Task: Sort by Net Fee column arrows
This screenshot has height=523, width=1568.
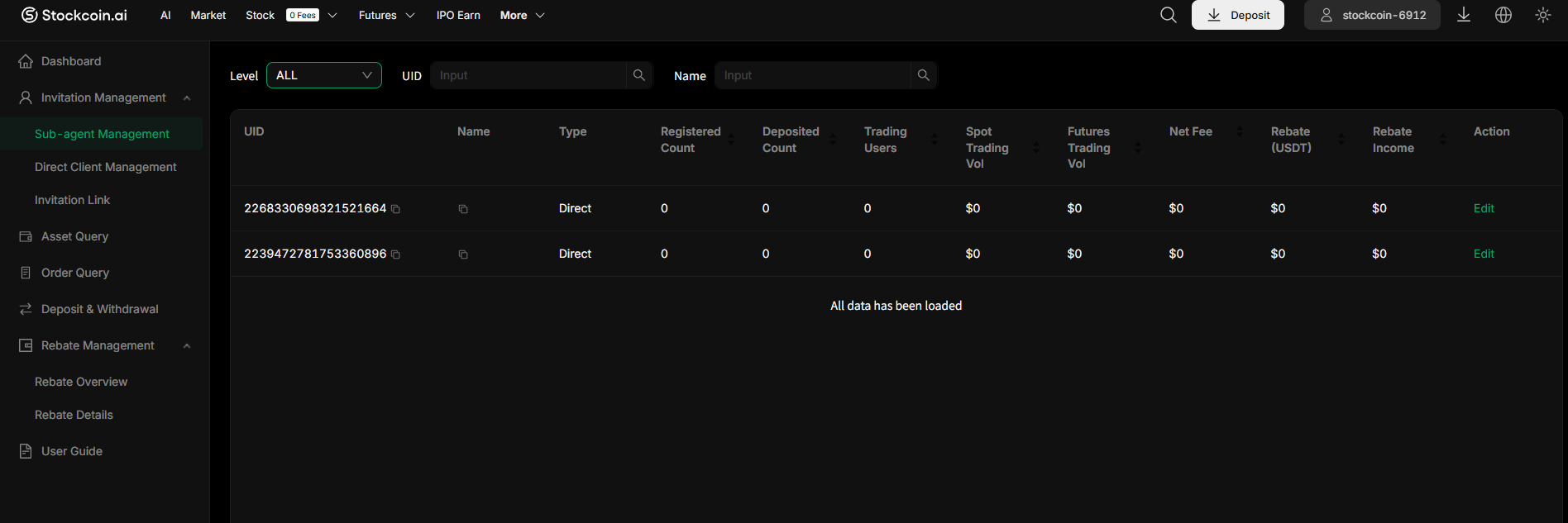Action: click(1240, 131)
